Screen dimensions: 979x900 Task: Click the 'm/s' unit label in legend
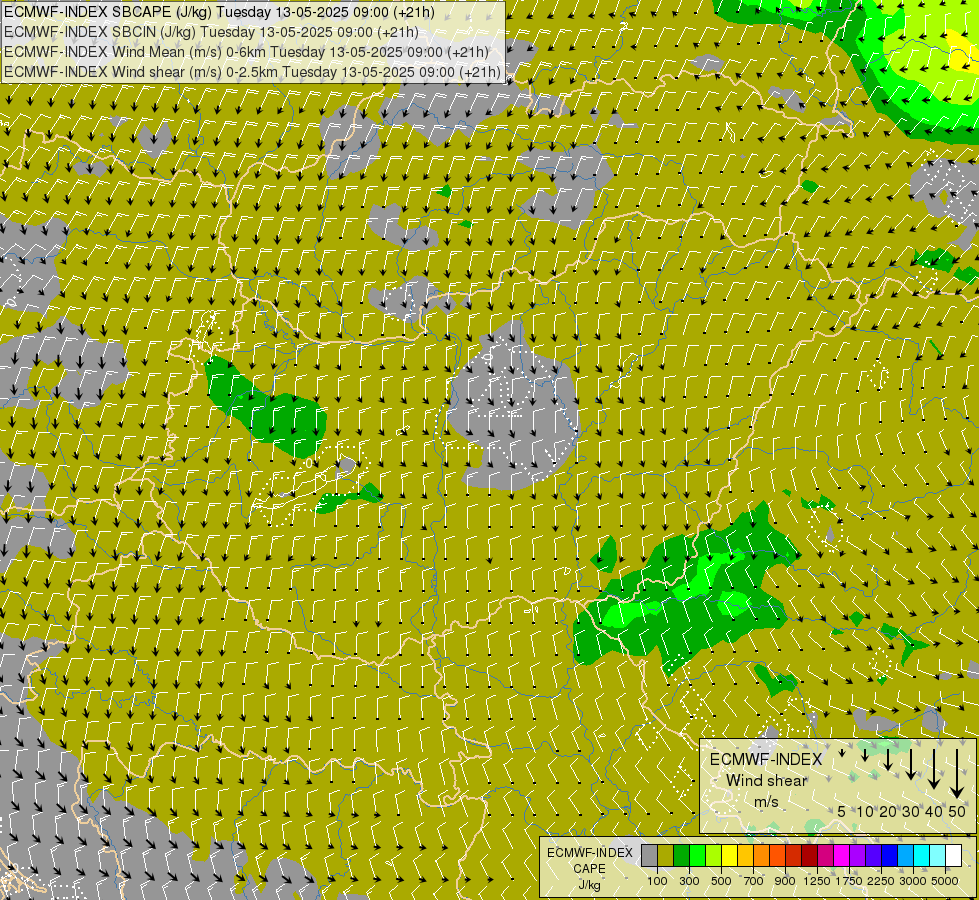tap(766, 802)
